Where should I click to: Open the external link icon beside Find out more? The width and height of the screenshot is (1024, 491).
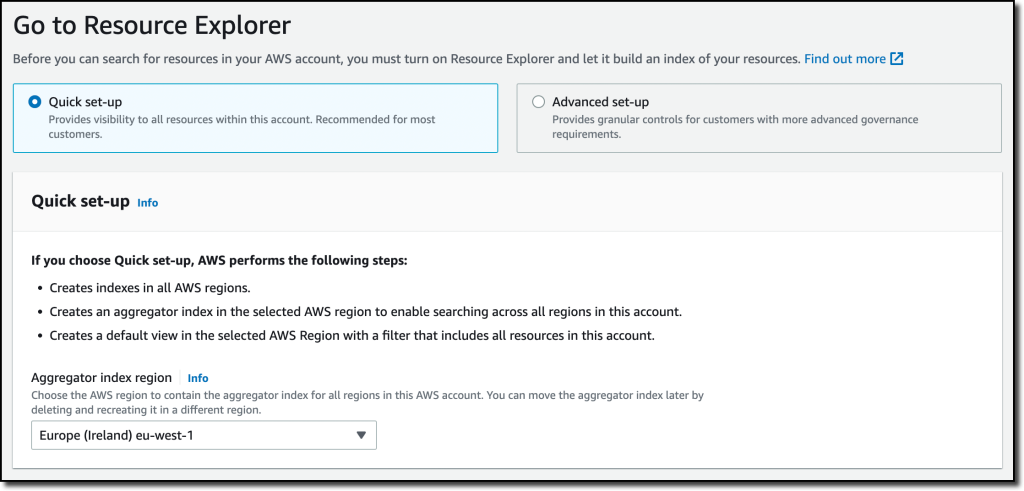(x=897, y=59)
